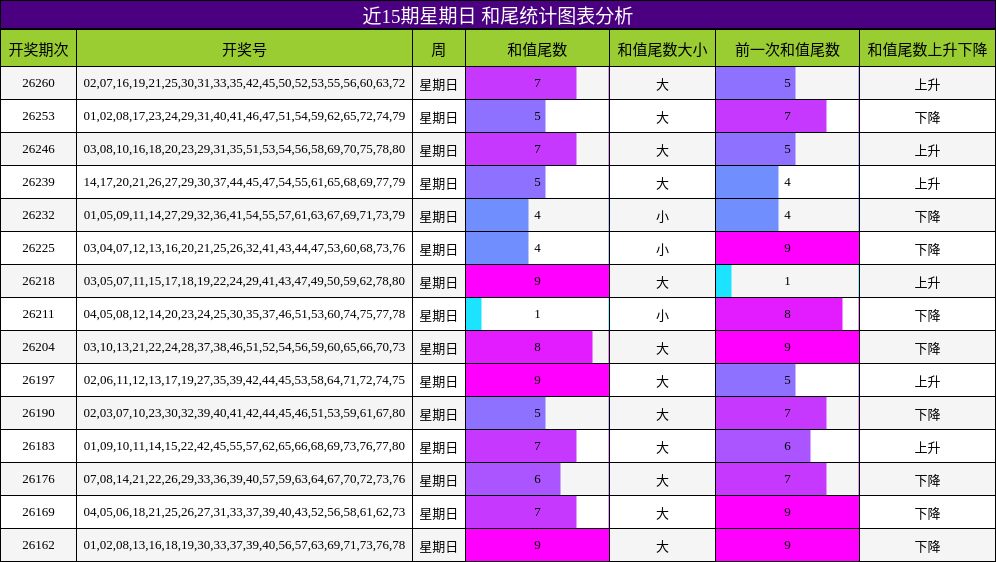Select the 前一次和值尾数 column header
Viewport: 996px width, 562px height.
click(x=788, y=49)
